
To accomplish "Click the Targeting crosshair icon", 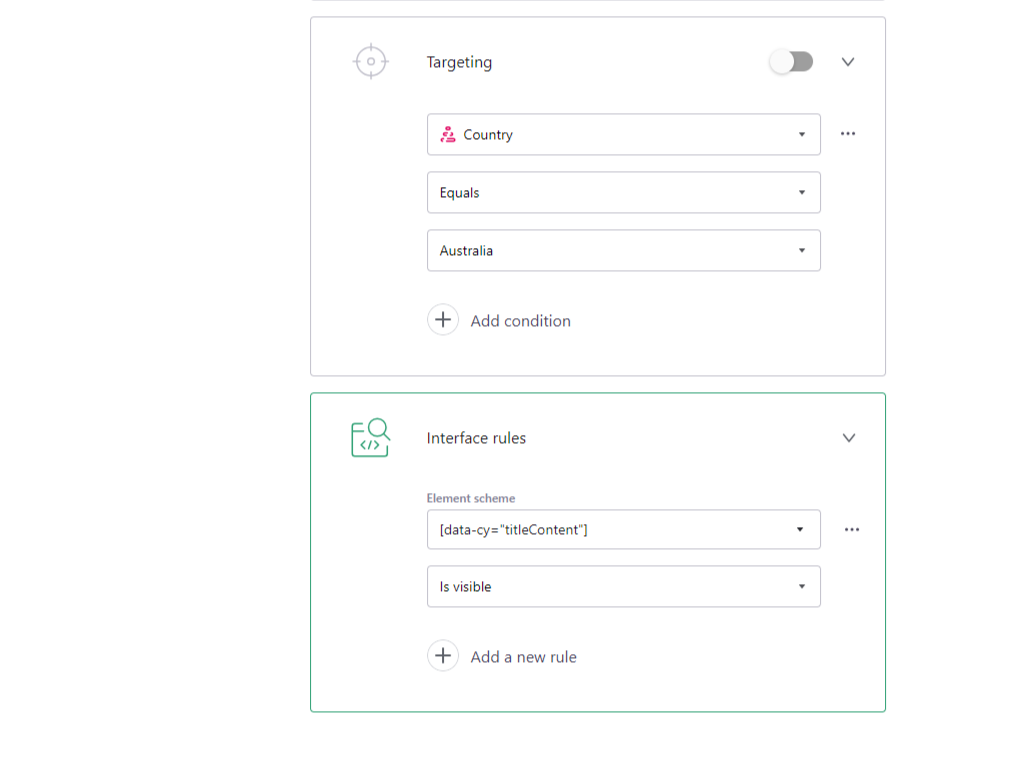I will [370, 61].
